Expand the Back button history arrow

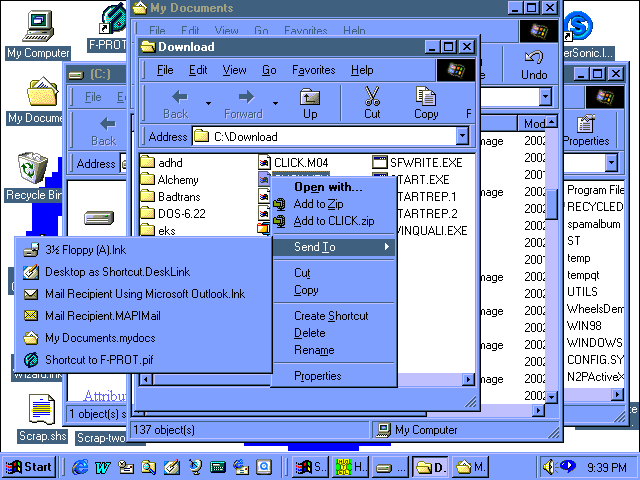tap(208, 103)
